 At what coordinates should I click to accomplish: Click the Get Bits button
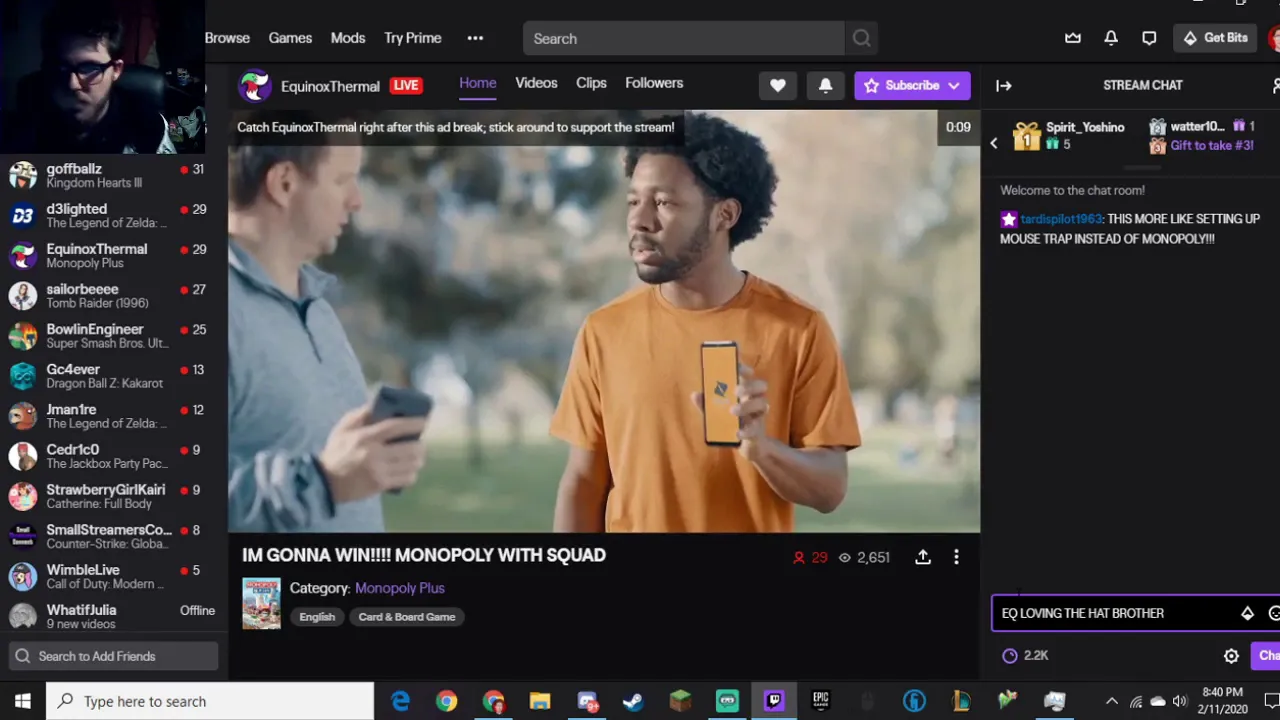pyautogui.click(x=1215, y=38)
